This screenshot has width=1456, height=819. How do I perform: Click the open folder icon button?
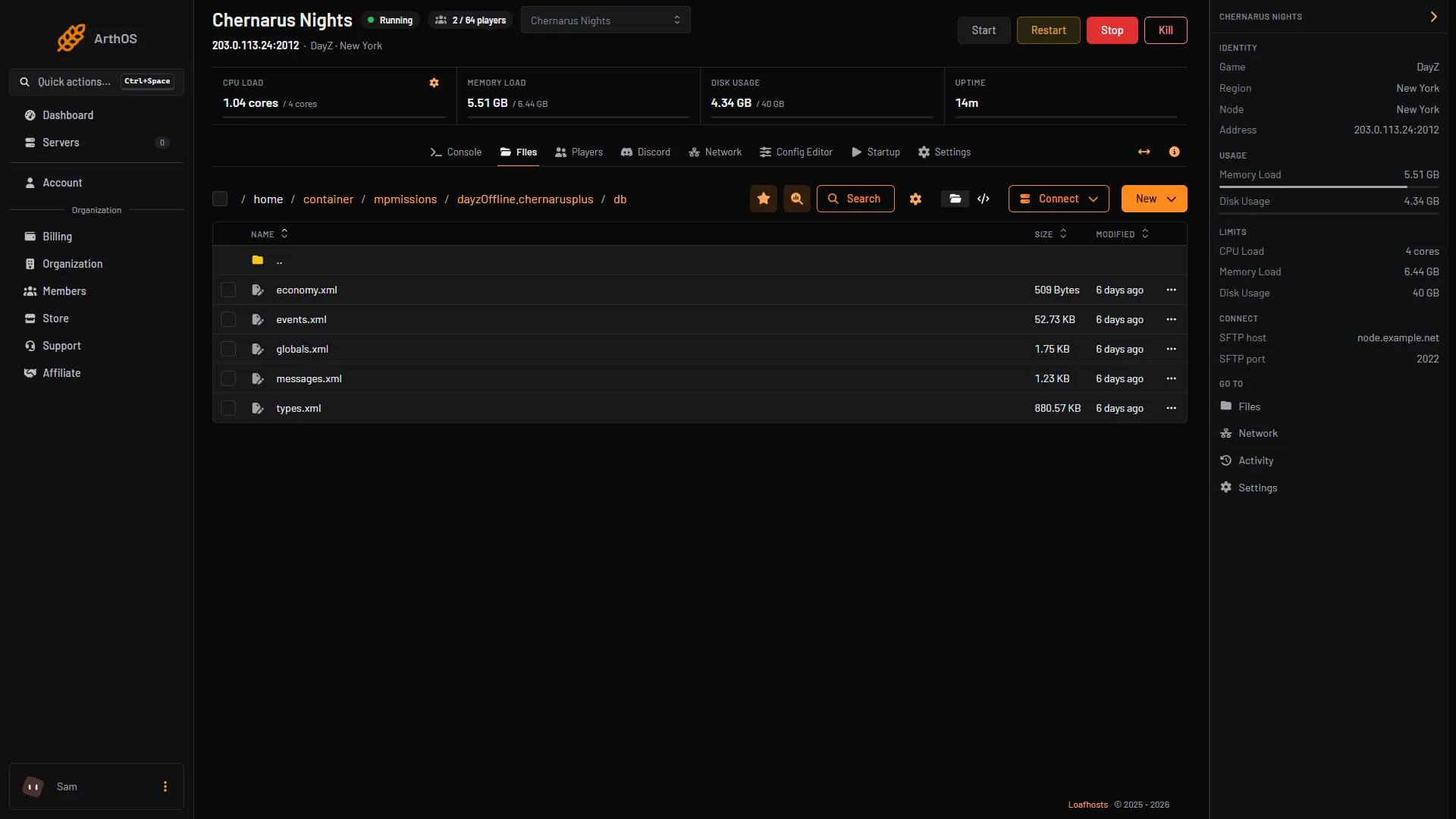tap(955, 199)
